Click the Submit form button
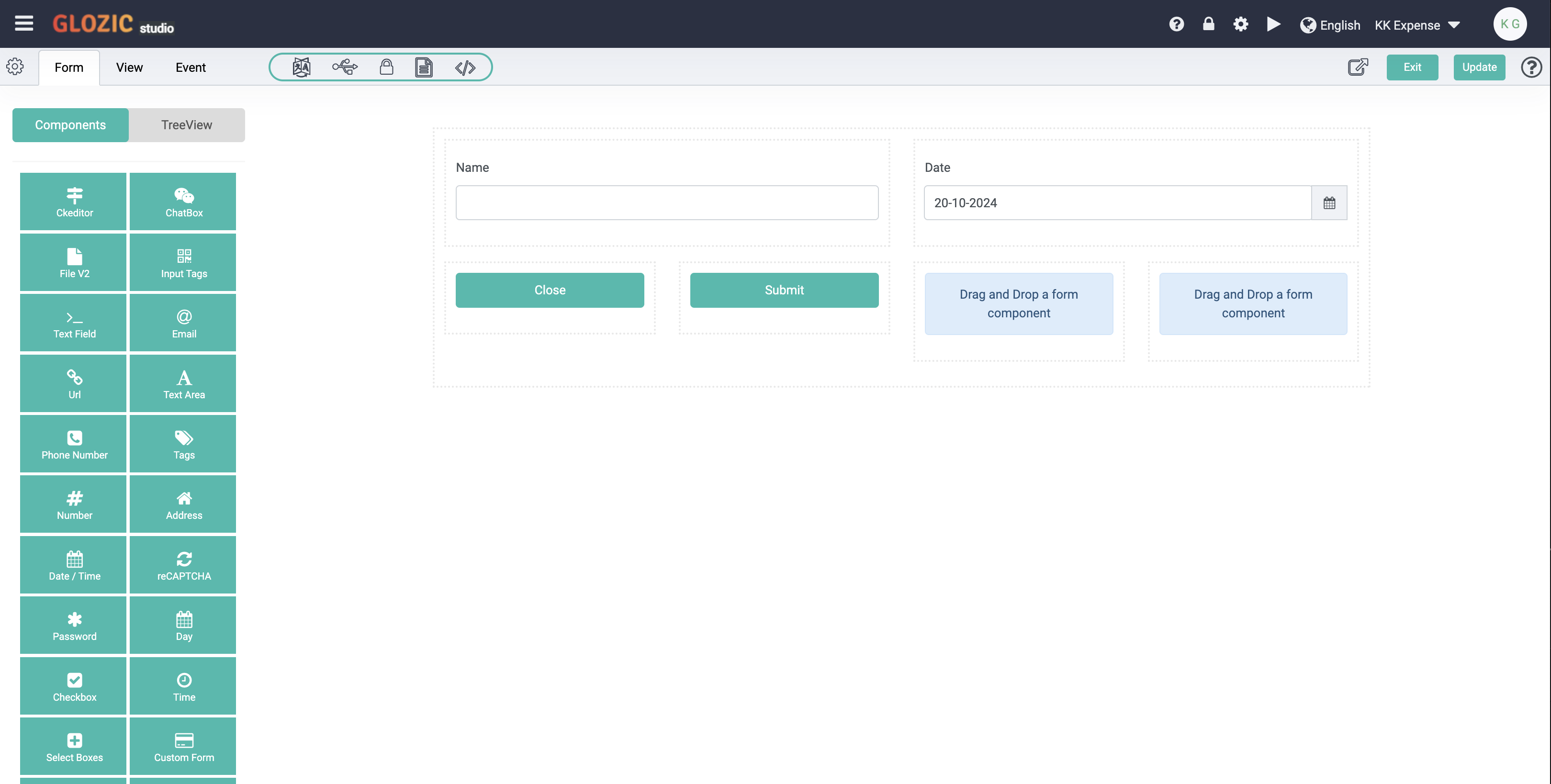1551x784 pixels. click(x=784, y=290)
